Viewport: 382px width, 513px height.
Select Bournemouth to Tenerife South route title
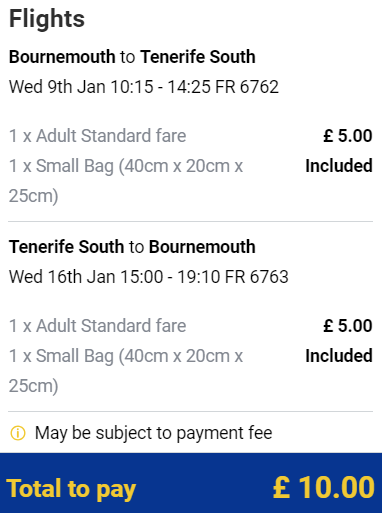(x=132, y=57)
